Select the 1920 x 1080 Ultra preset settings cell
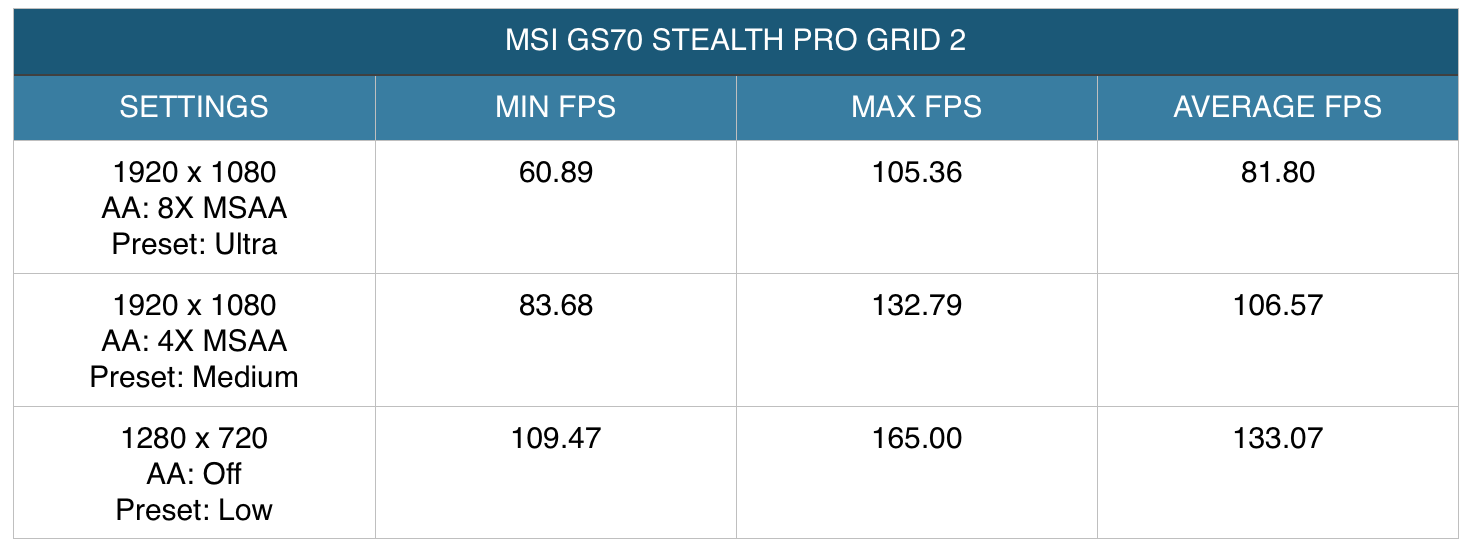Viewport: 1468px width, 547px height. point(194,207)
